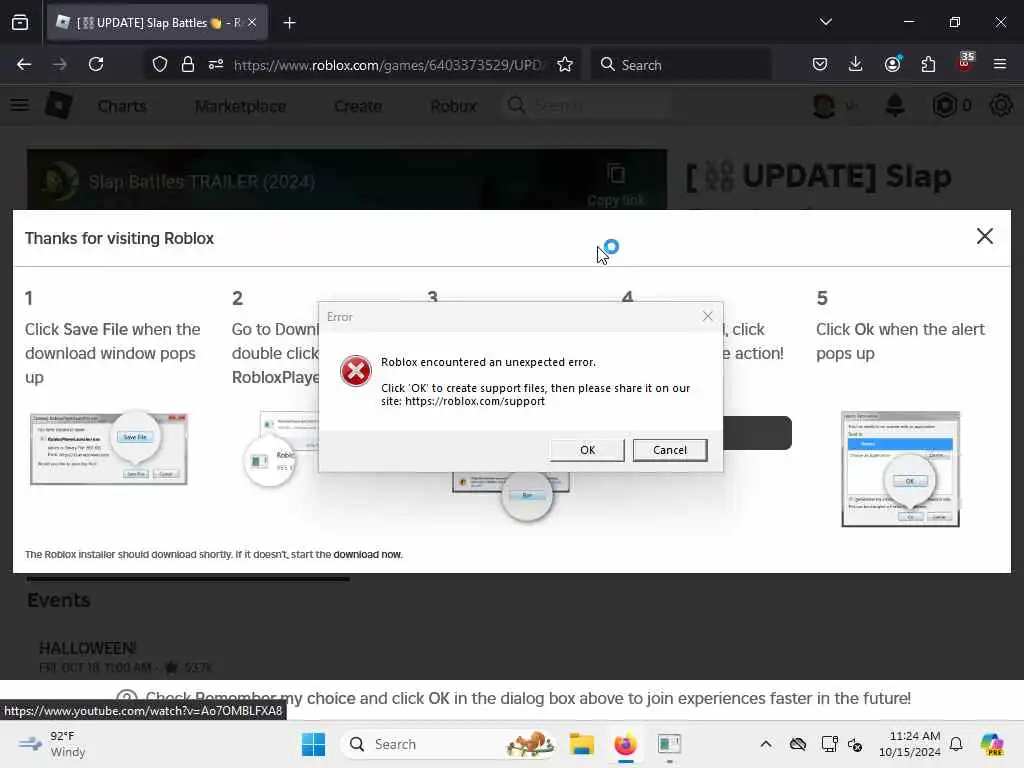The image size is (1024, 768).
Task: Open site permissions icon in address bar
Action: click(216, 64)
